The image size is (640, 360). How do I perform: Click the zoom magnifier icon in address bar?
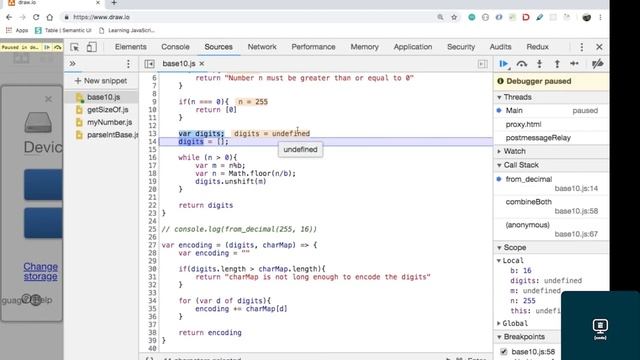(x=440, y=17)
